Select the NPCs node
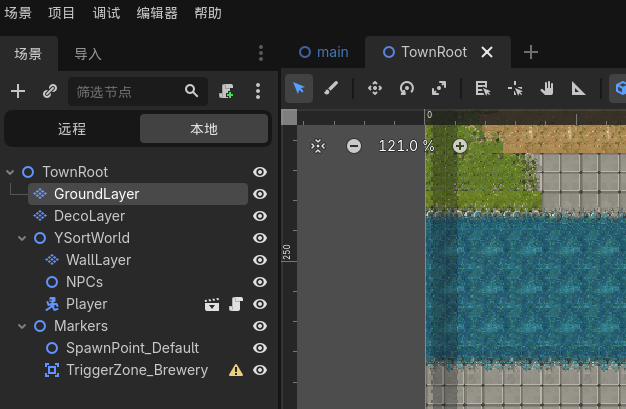The image size is (626, 409). point(84,282)
